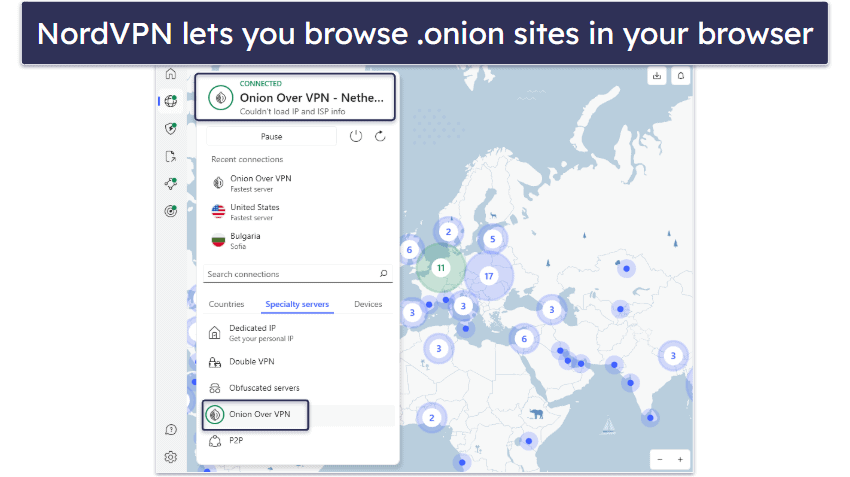
Task: Choose Dedicated IP specialty server
Action: coord(298,333)
